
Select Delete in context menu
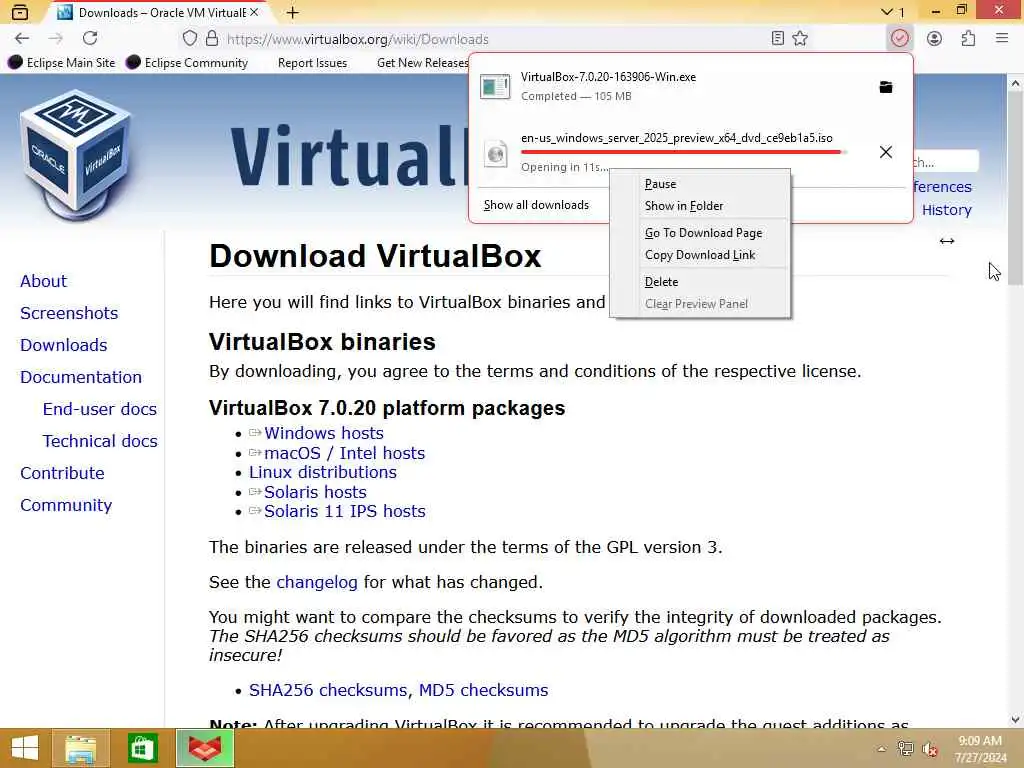[x=662, y=282]
